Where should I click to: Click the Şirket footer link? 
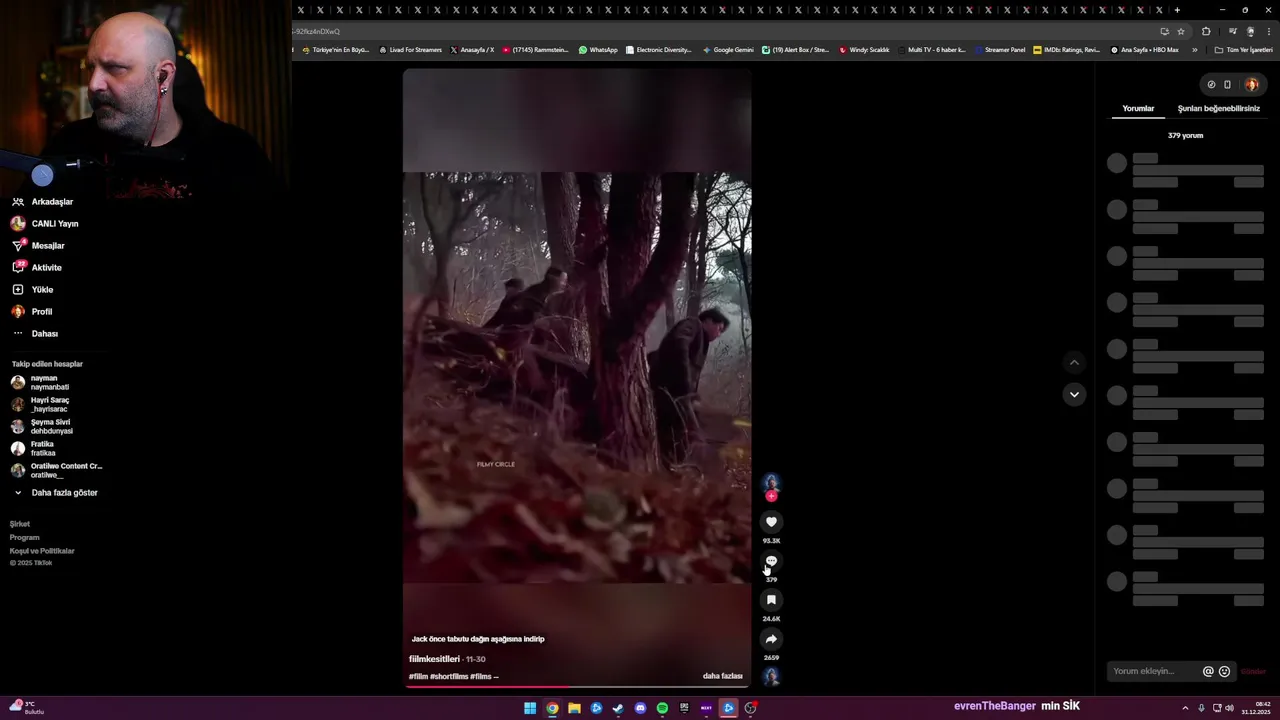tap(20, 524)
